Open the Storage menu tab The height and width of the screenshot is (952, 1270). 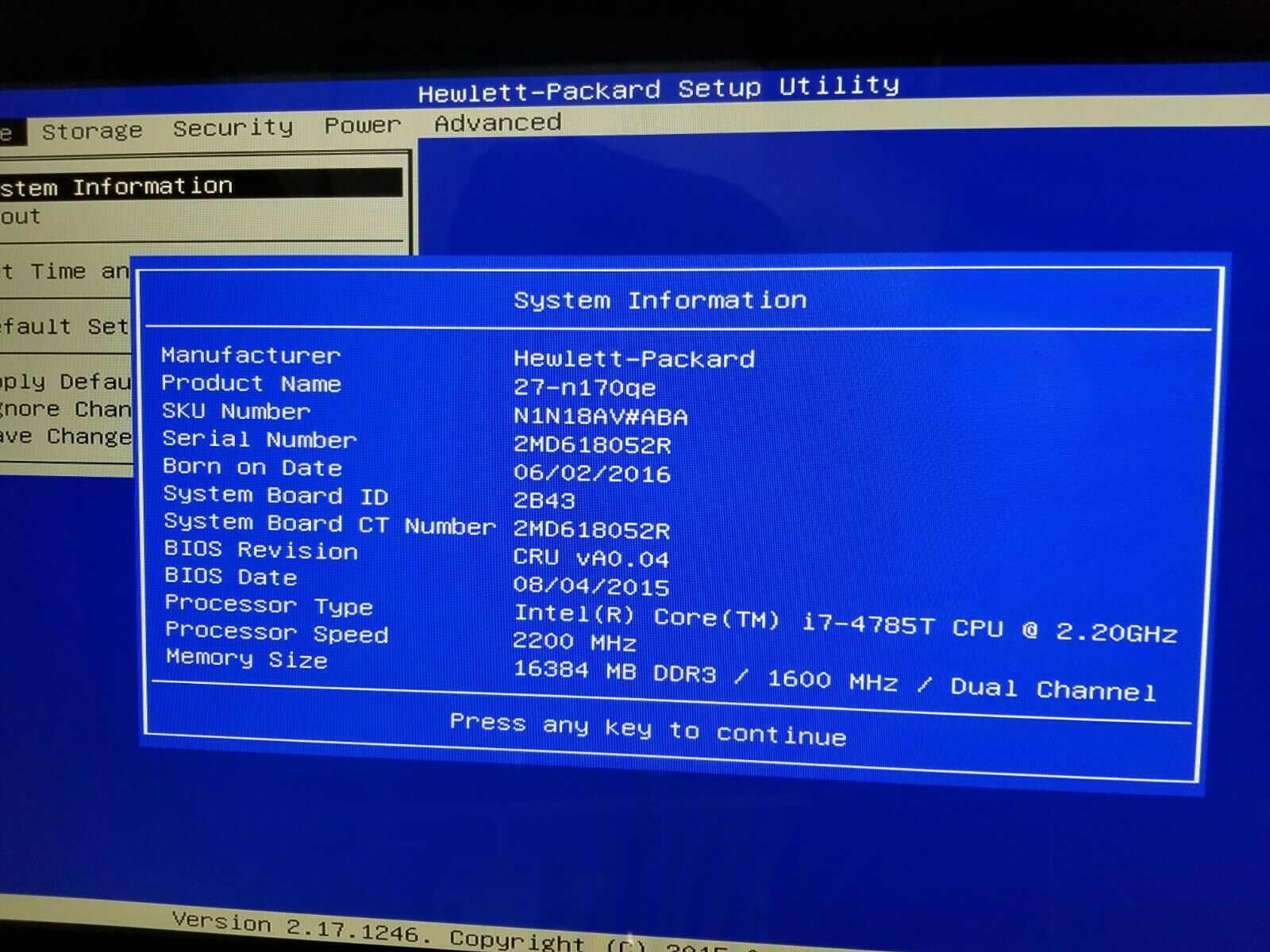(x=92, y=131)
